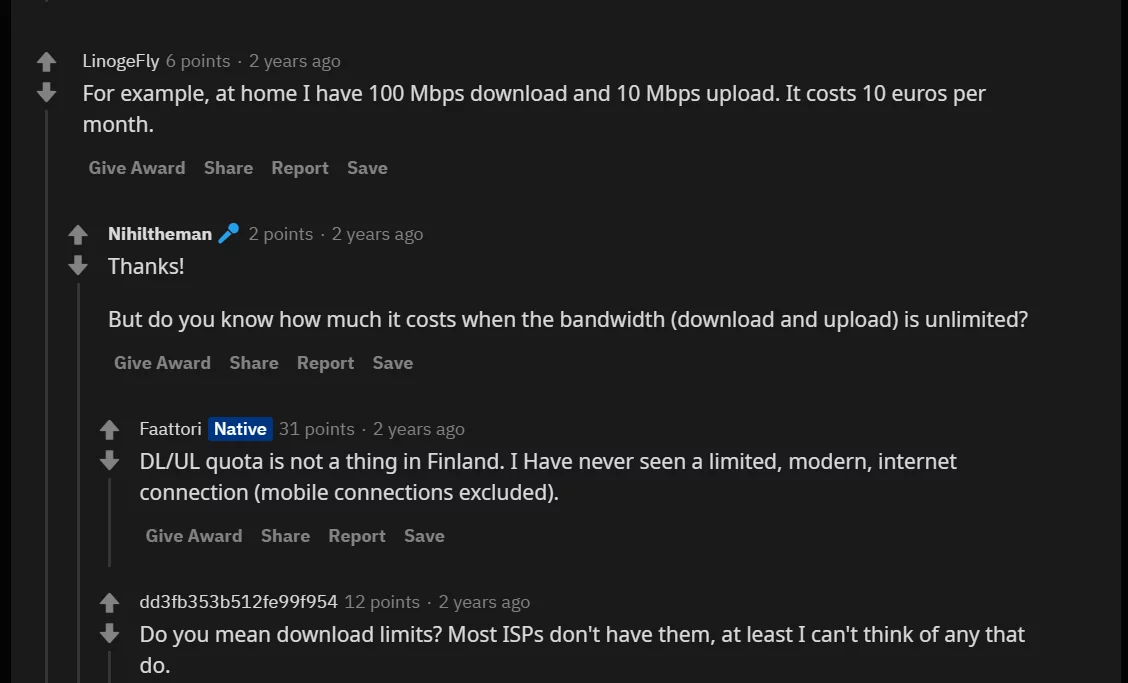
Task: Click the microphone OP icon beside Nihiltheman
Action: (x=229, y=234)
